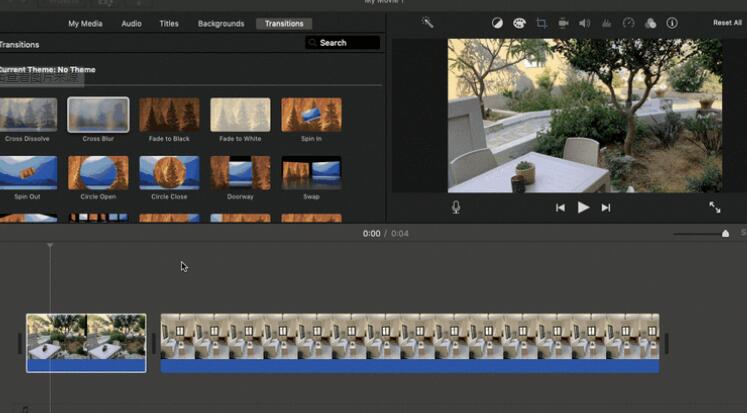Viewport: 747px width, 413px height.
Task: Select the garden patio clip in timeline
Action: 86,343
